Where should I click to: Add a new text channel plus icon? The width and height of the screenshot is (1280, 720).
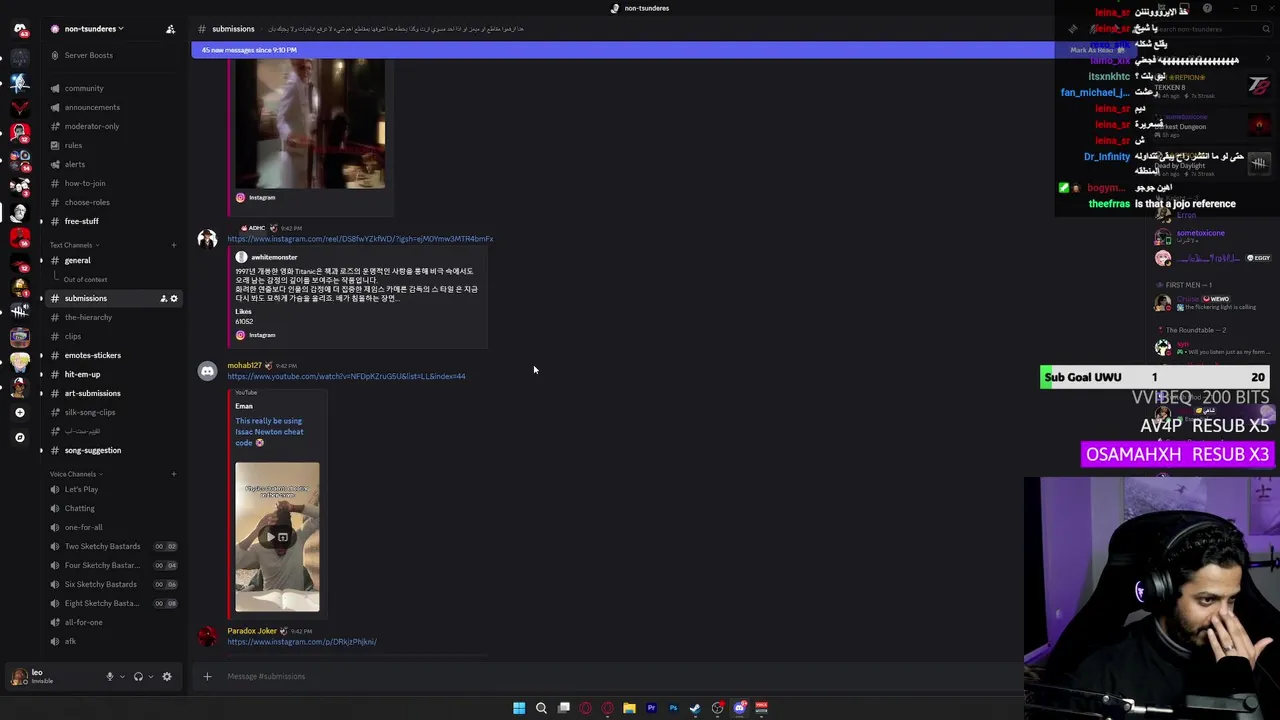tap(173, 245)
